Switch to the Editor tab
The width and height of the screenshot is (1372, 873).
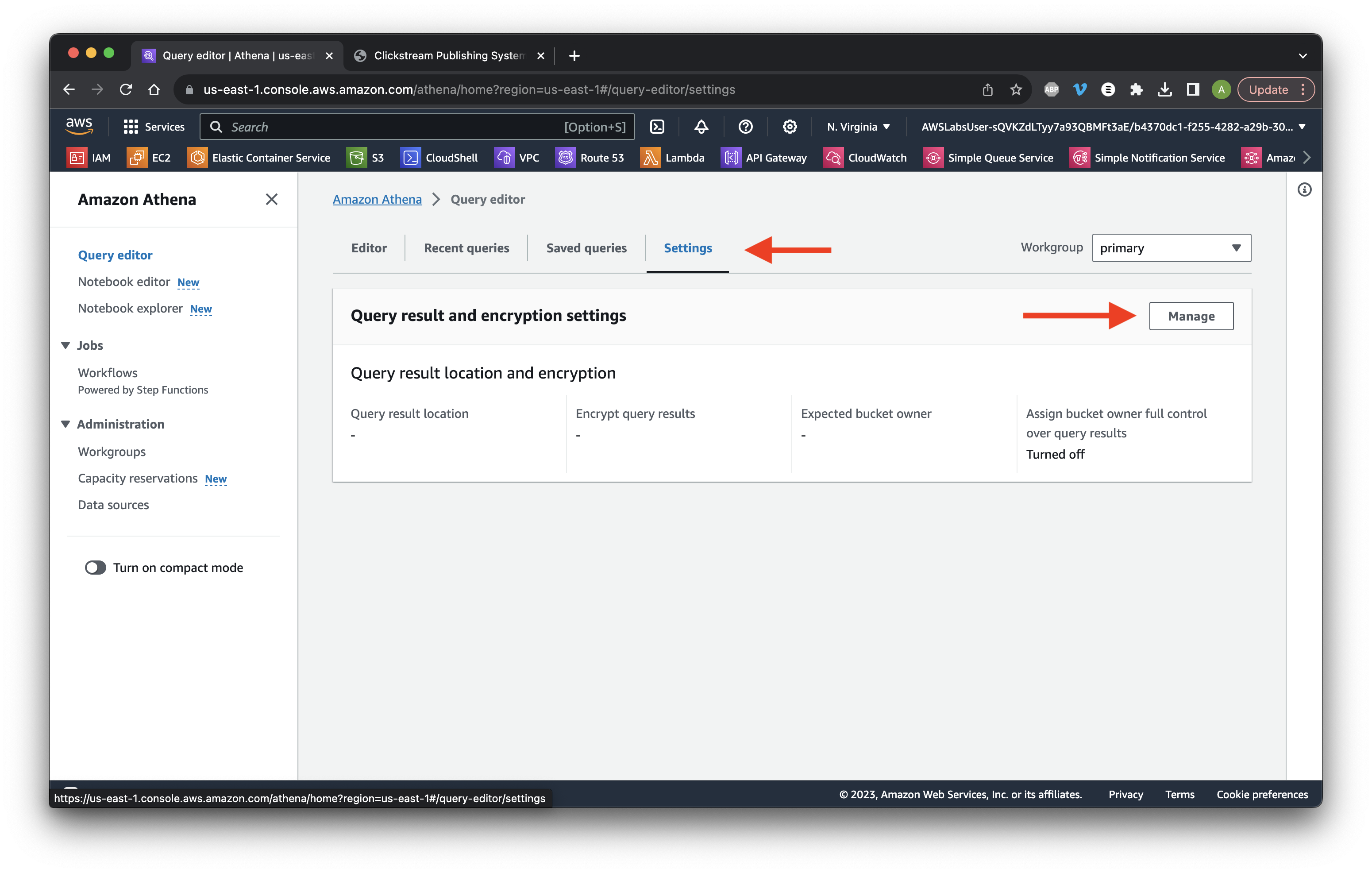pyautogui.click(x=369, y=248)
